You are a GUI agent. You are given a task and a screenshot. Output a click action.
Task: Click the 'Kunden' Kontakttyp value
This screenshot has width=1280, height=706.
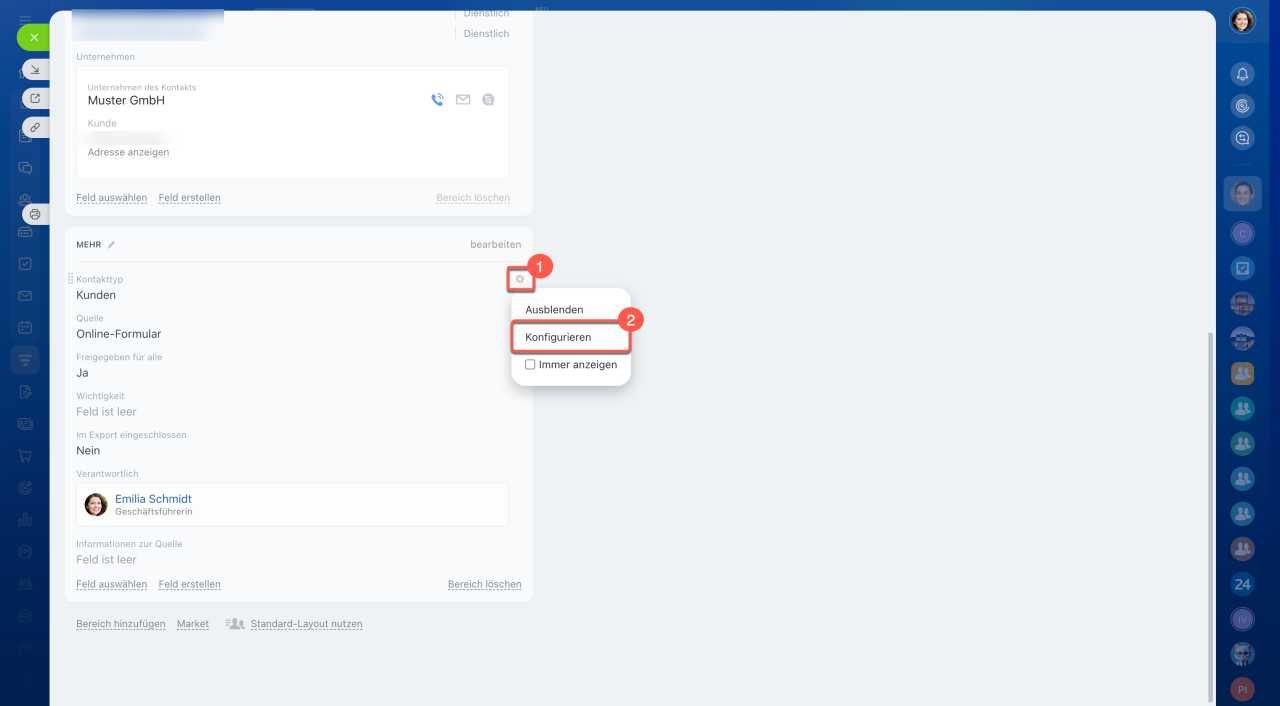96,295
